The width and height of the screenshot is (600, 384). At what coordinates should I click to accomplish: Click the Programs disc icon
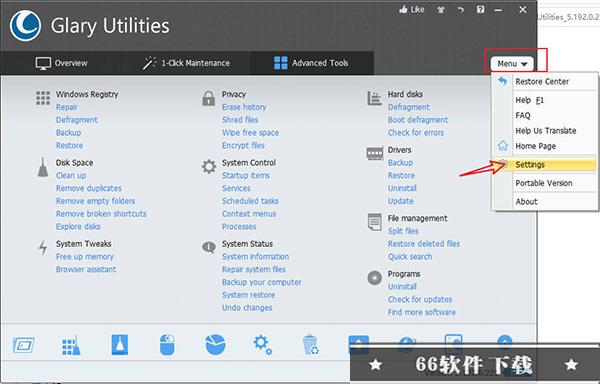click(375, 278)
